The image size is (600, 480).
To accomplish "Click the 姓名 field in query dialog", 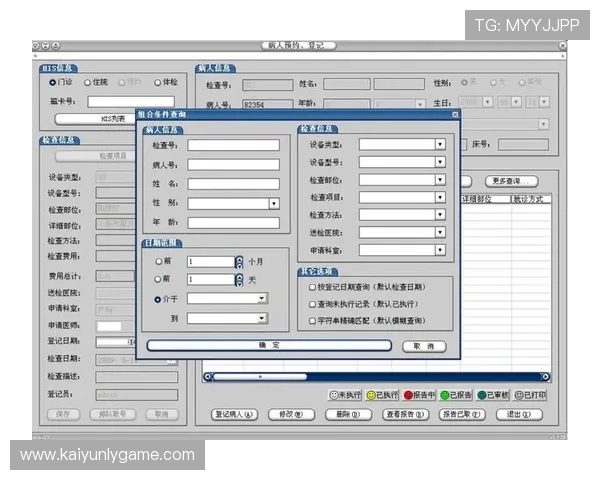I will tap(233, 184).
